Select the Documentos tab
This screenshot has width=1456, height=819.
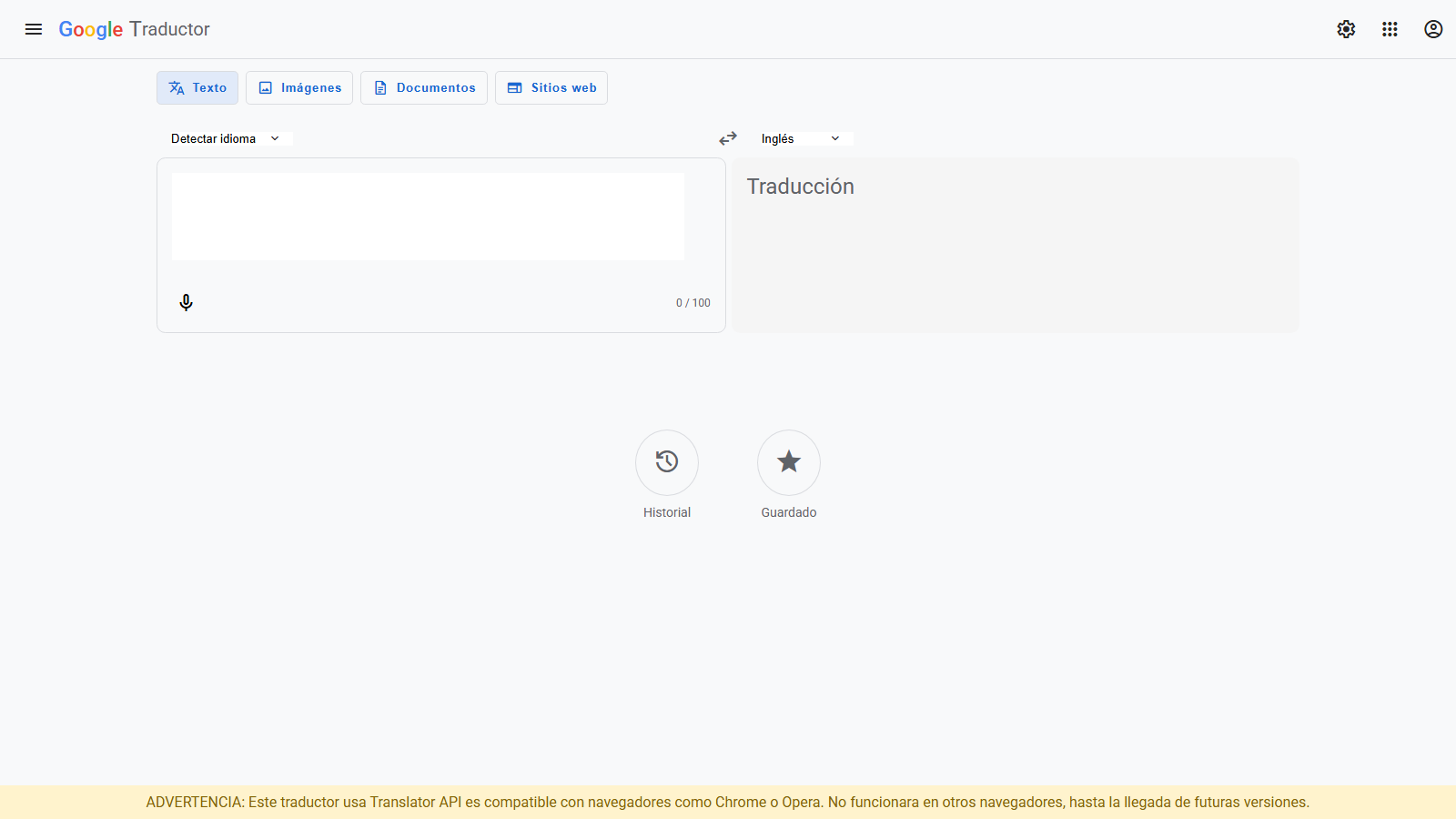tap(423, 87)
